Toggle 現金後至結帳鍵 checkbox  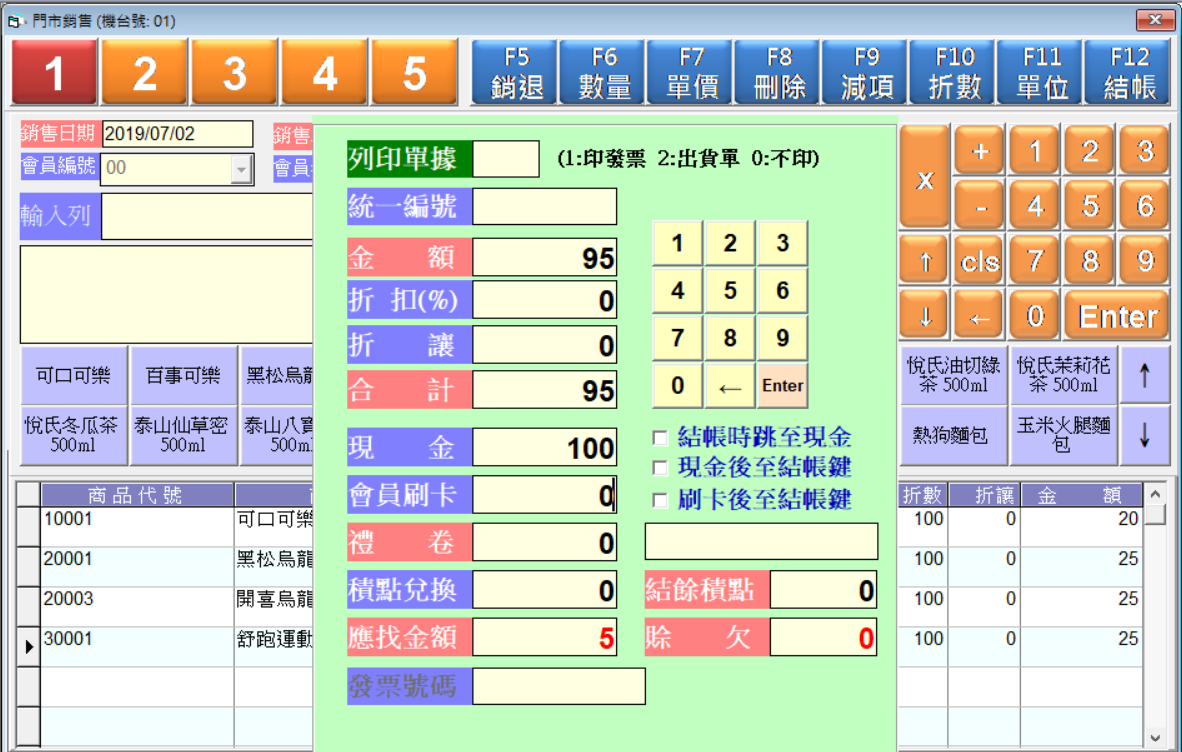point(659,468)
